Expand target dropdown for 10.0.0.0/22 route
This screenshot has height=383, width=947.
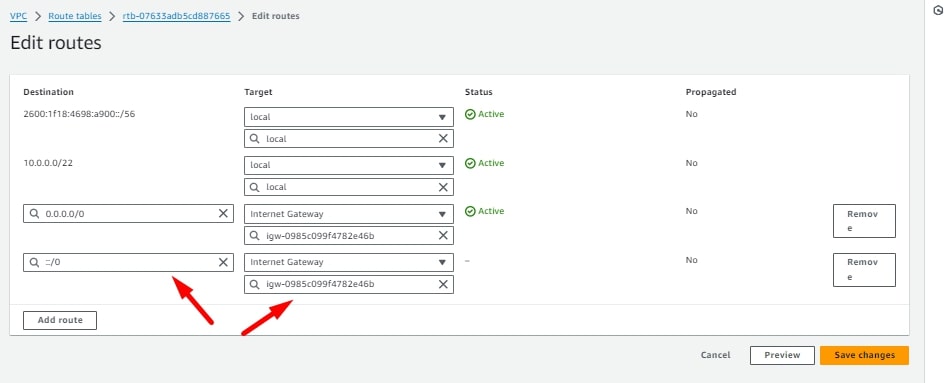[x=348, y=165]
